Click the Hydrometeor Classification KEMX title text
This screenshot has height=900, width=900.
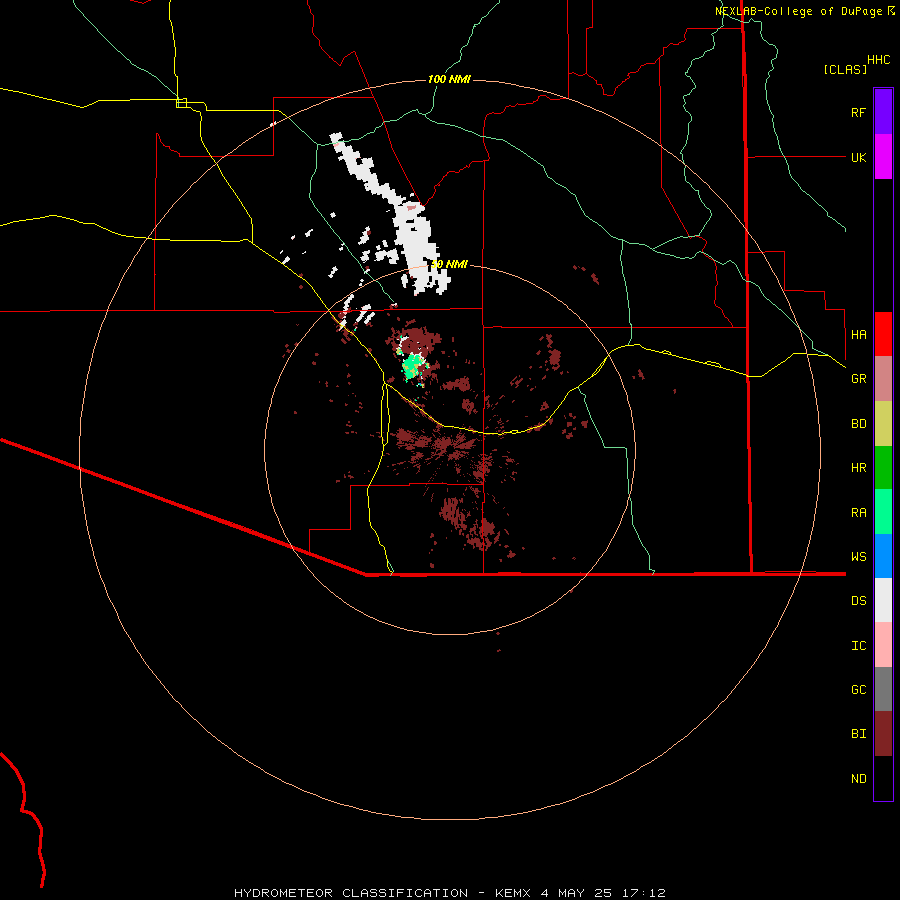coord(449,893)
